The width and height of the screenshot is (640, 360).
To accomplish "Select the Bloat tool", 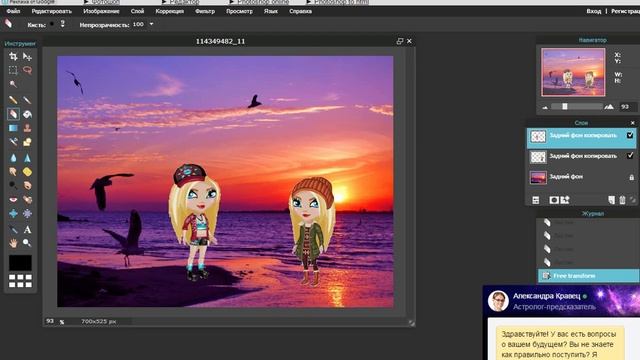I will (13, 213).
